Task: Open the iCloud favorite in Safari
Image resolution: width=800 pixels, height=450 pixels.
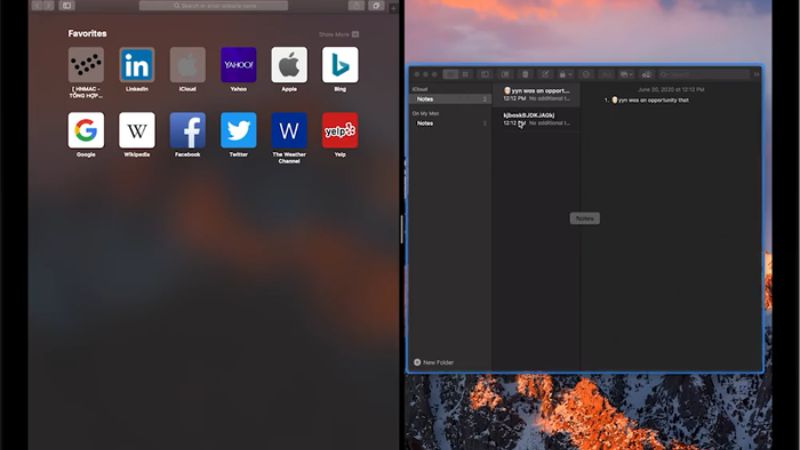Action: click(187, 65)
